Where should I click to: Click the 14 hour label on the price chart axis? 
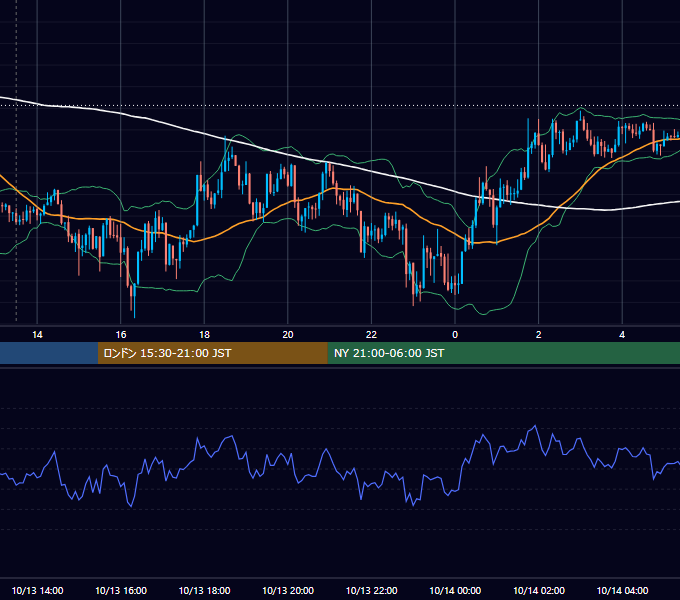[x=37, y=335]
